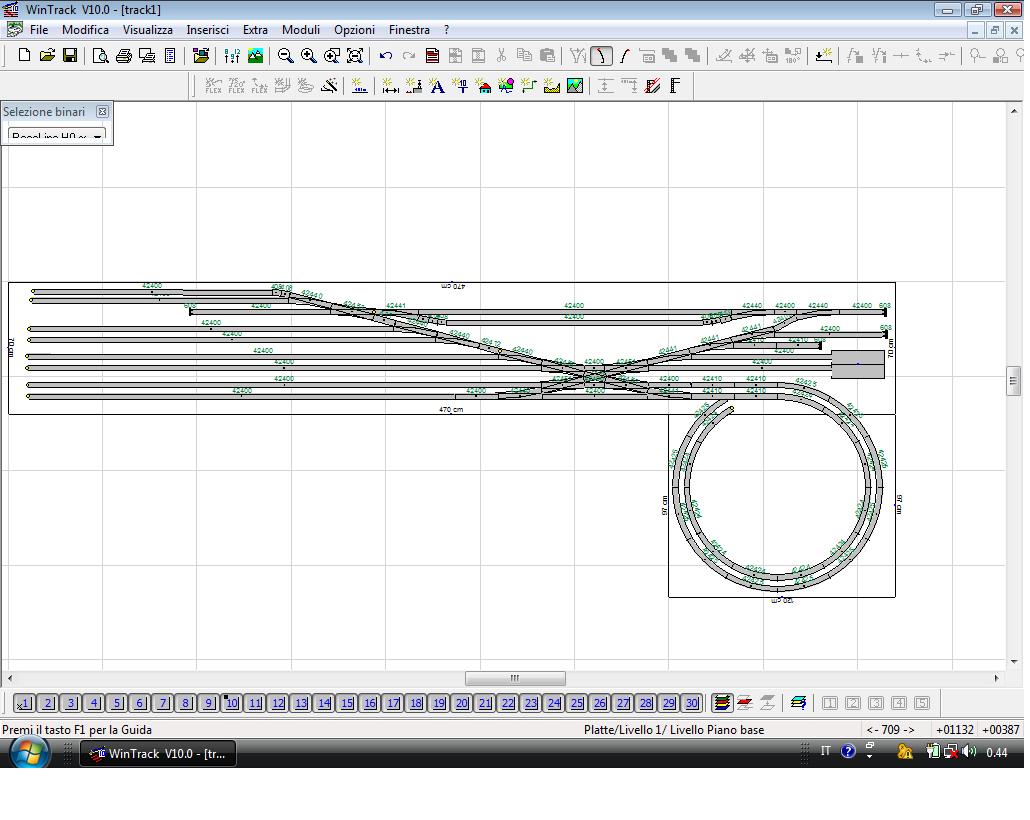Click the vertical scrollbar thumb
Screen dimensions: 1030x820
1013,381
